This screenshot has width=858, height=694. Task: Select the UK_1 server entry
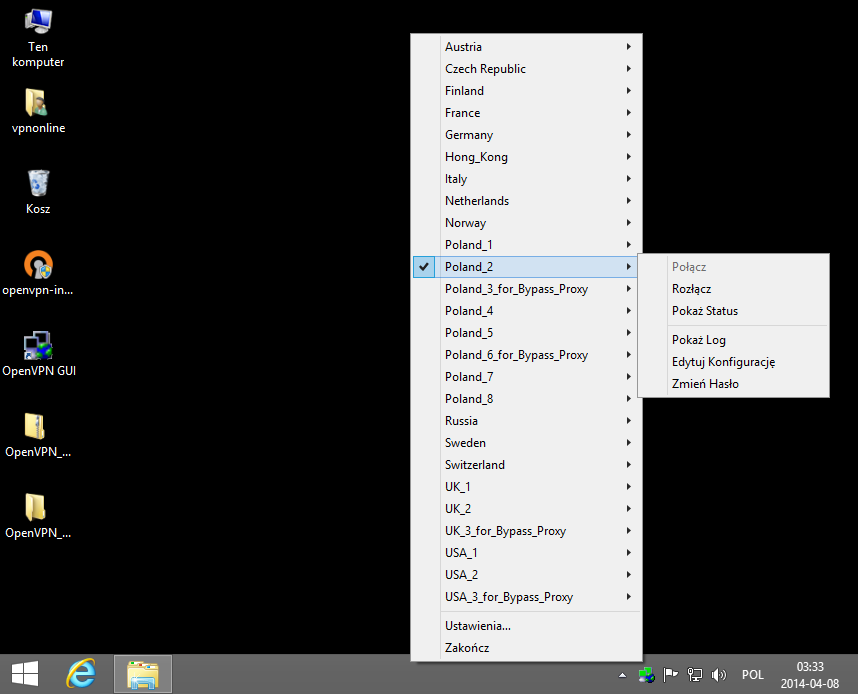(x=525, y=487)
